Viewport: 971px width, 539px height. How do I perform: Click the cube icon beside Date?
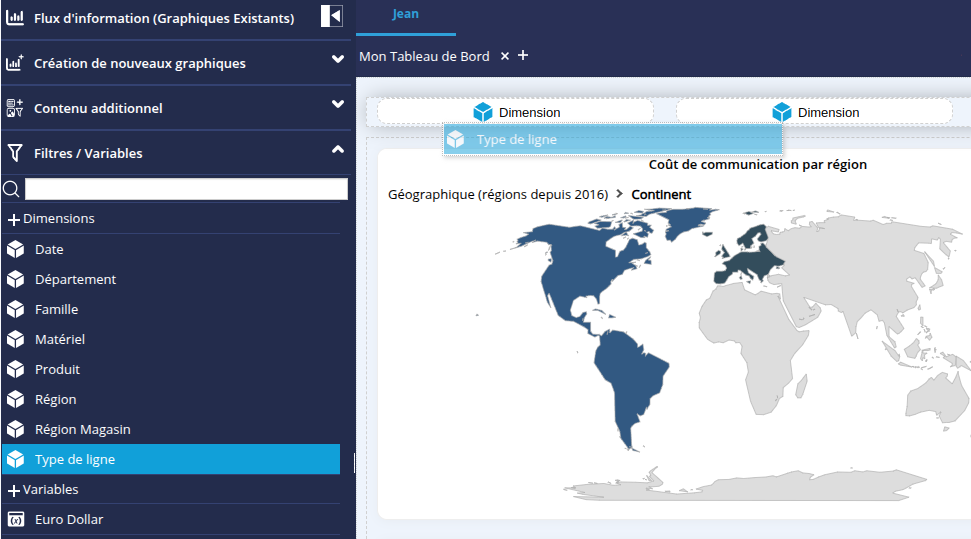tap(15, 249)
